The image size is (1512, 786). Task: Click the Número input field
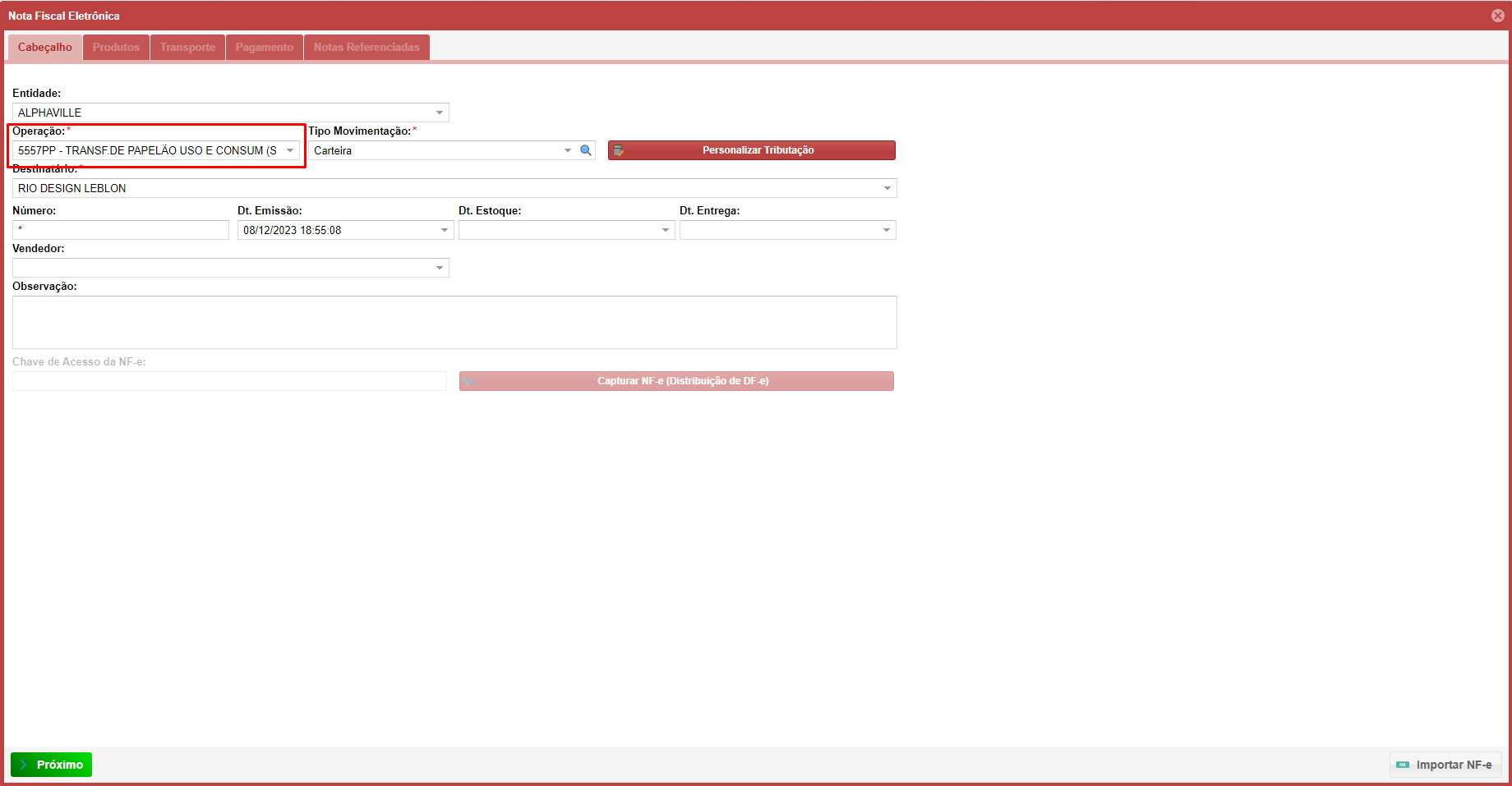[x=121, y=230]
